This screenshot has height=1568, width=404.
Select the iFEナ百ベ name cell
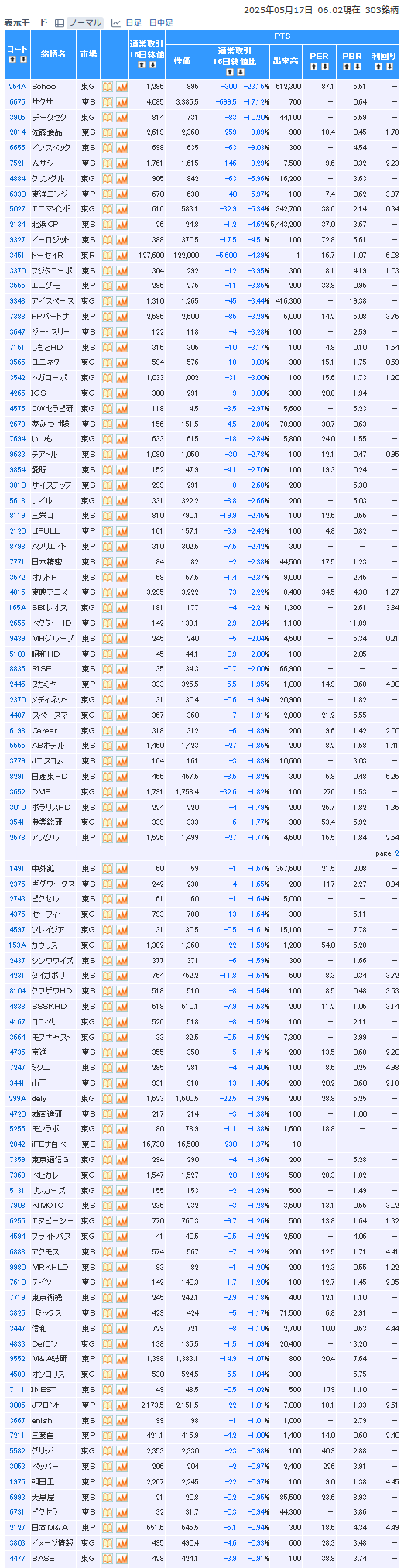point(53,1144)
